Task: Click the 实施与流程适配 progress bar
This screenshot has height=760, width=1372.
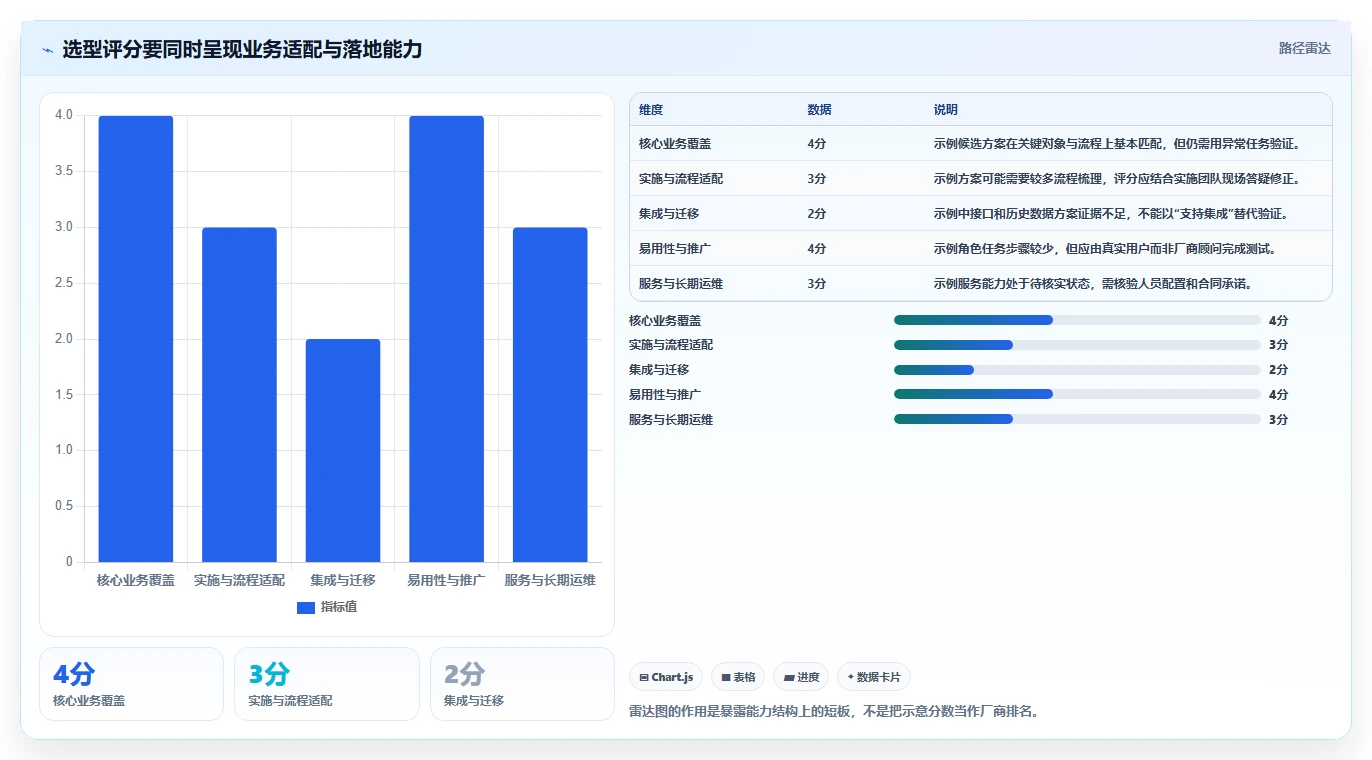Action: point(1077,345)
